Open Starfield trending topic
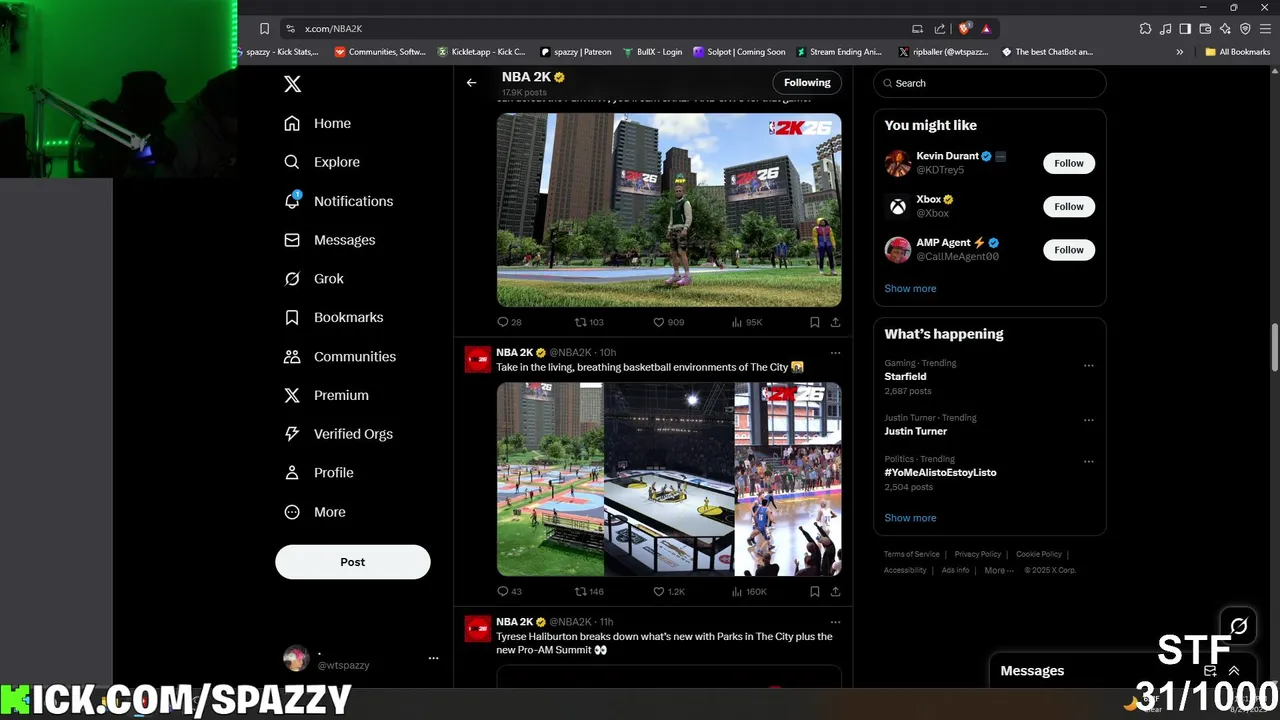The height and width of the screenshot is (720, 1280). (905, 377)
